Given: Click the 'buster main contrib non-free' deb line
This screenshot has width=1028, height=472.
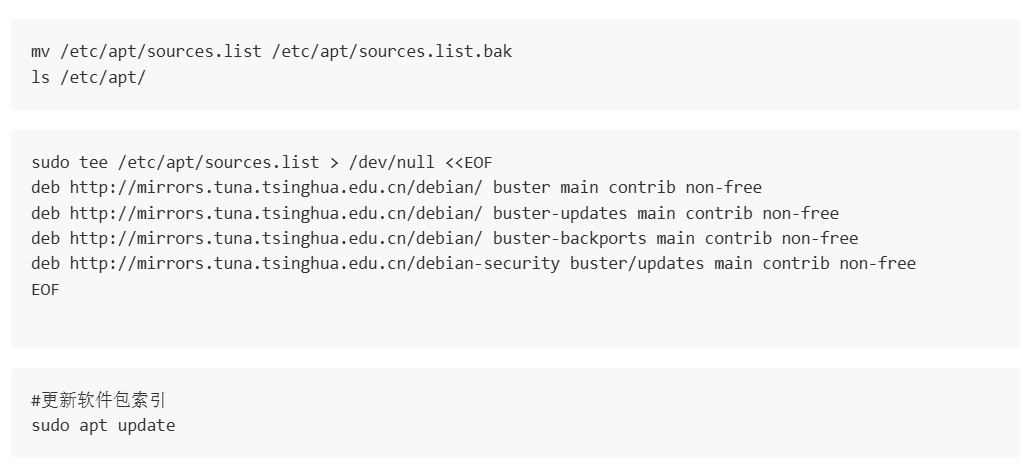Looking at the screenshot, I should (x=397, y=187).
